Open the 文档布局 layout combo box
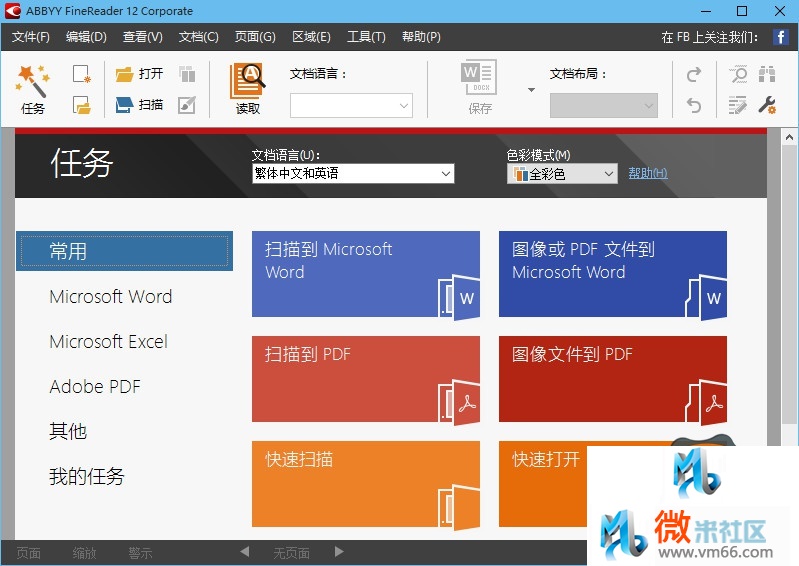The height and width of the screenshot is (566, 799). (603, 105)
